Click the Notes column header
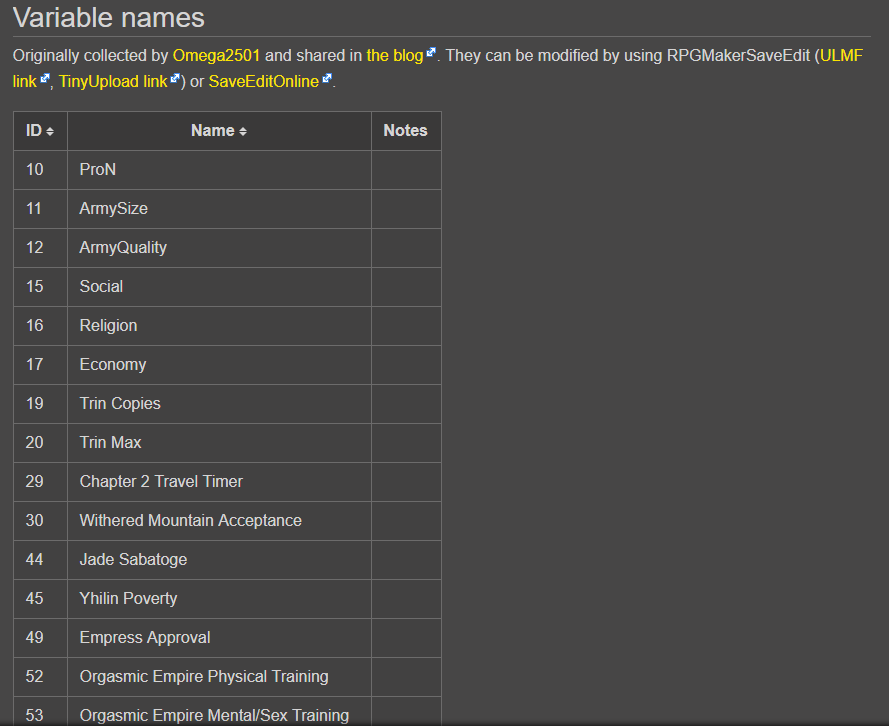The width and height of the screenshot is (889, 726). click(x=405, y=131)
